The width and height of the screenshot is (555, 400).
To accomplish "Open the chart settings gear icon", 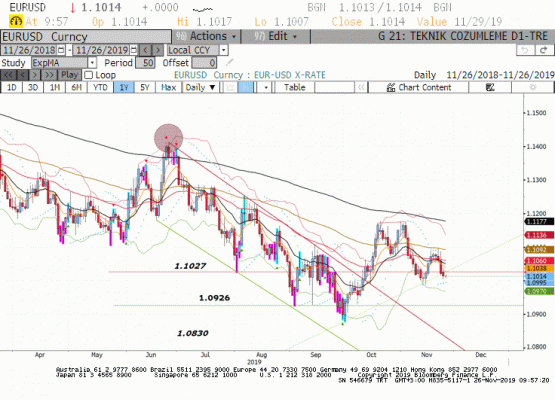I will coord(533,87).
